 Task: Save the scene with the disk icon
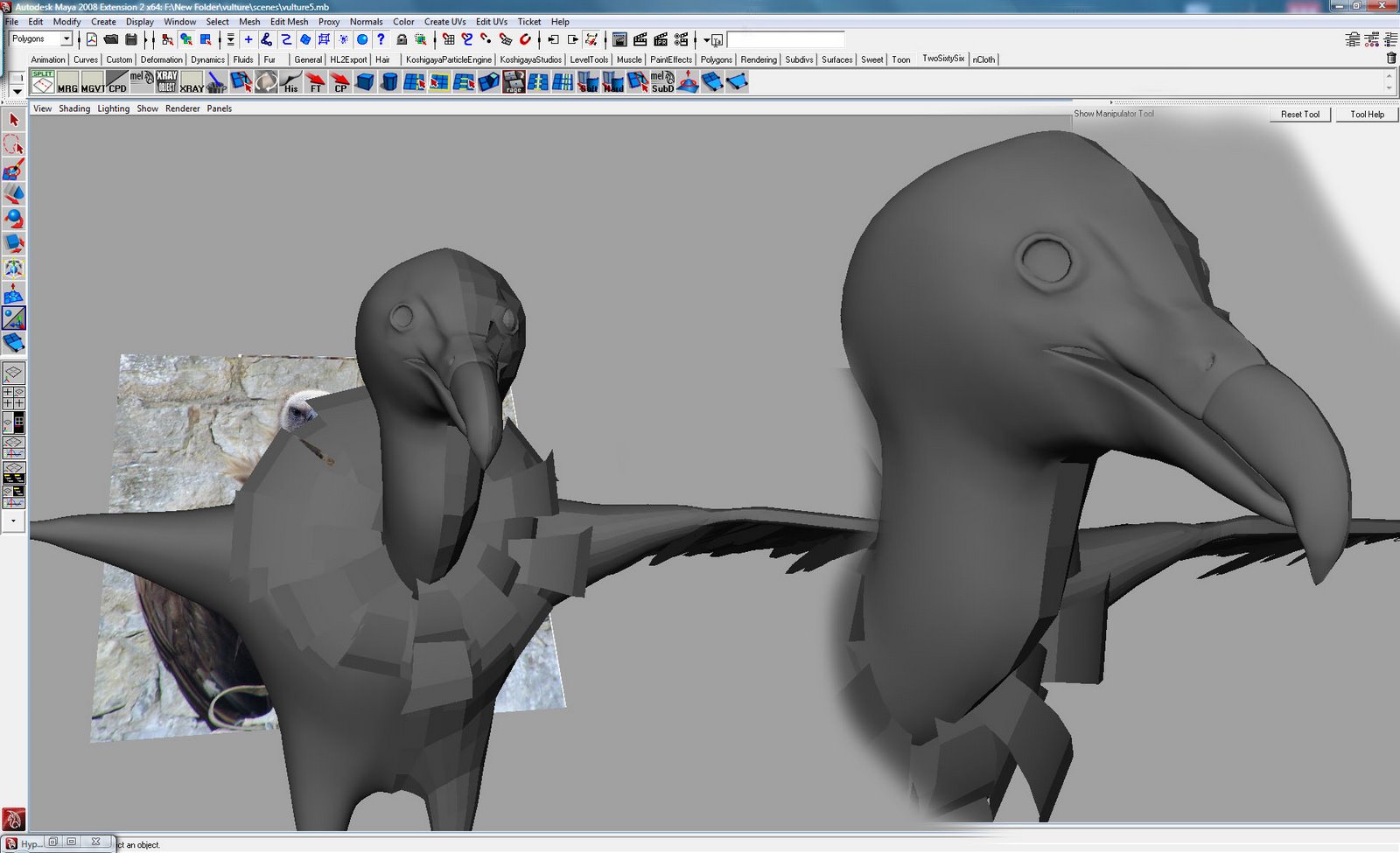click(x=131, y=39)
